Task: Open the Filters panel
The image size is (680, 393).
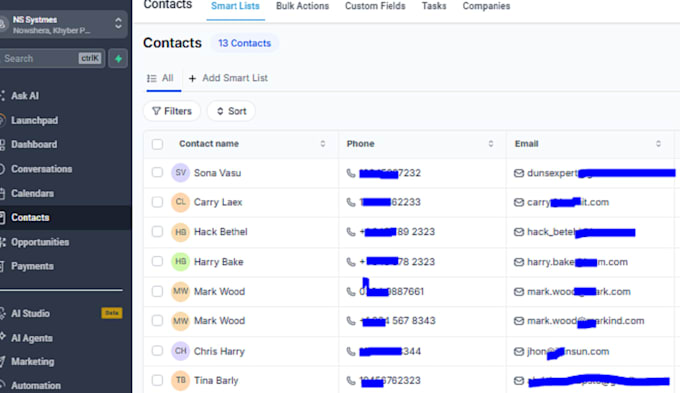Action: tap(172, 111)
